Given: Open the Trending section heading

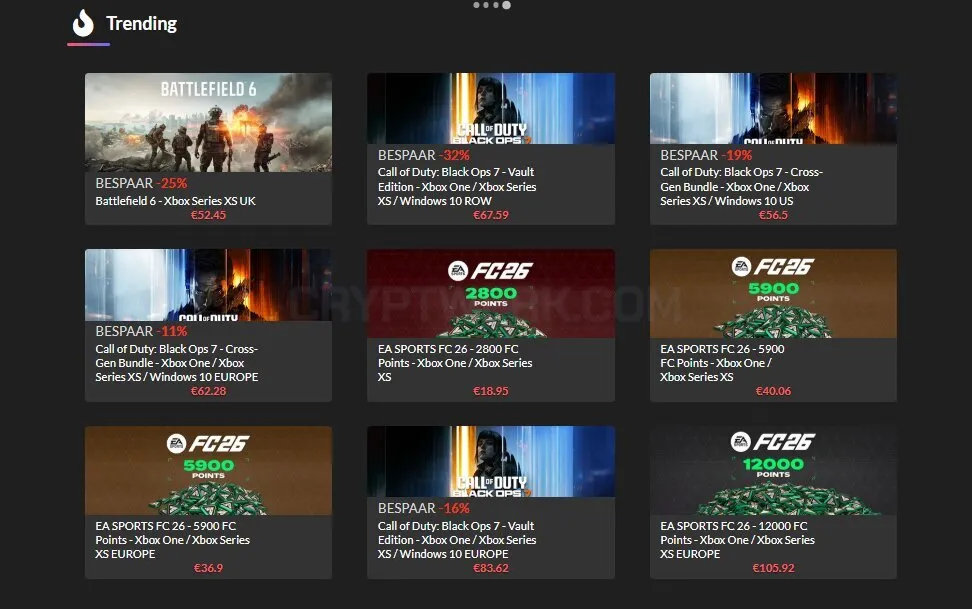Looking at the screenshot, I should click(141, 24).
